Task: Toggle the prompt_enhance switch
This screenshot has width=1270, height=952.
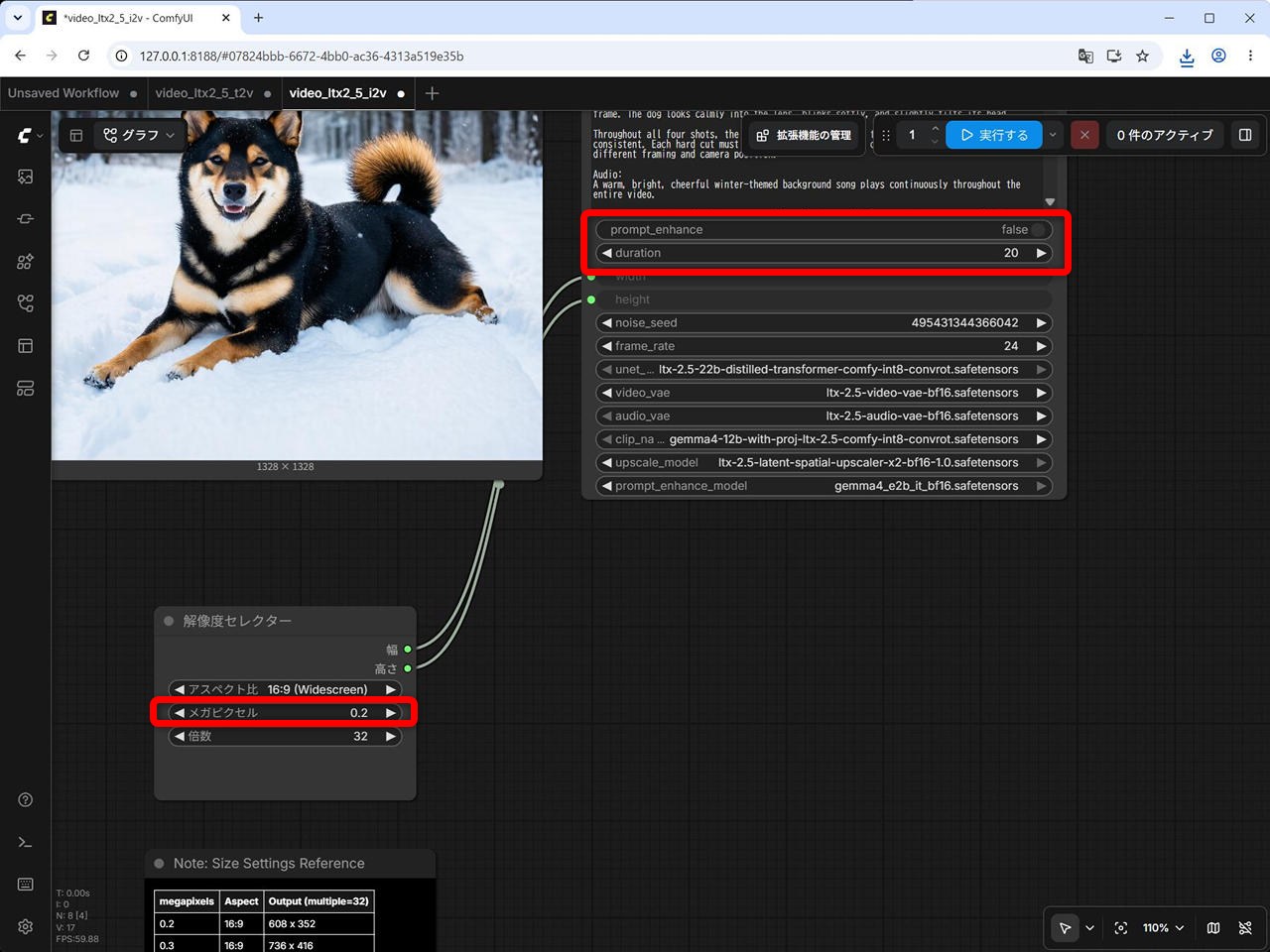Action: coord(1038,230)
